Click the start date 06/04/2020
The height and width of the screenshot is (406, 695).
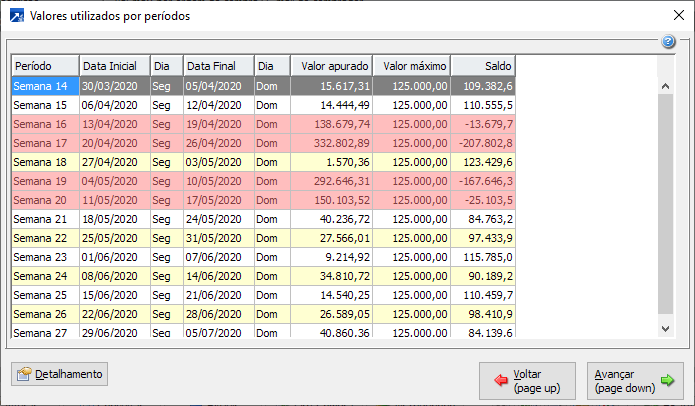(109, 105)
